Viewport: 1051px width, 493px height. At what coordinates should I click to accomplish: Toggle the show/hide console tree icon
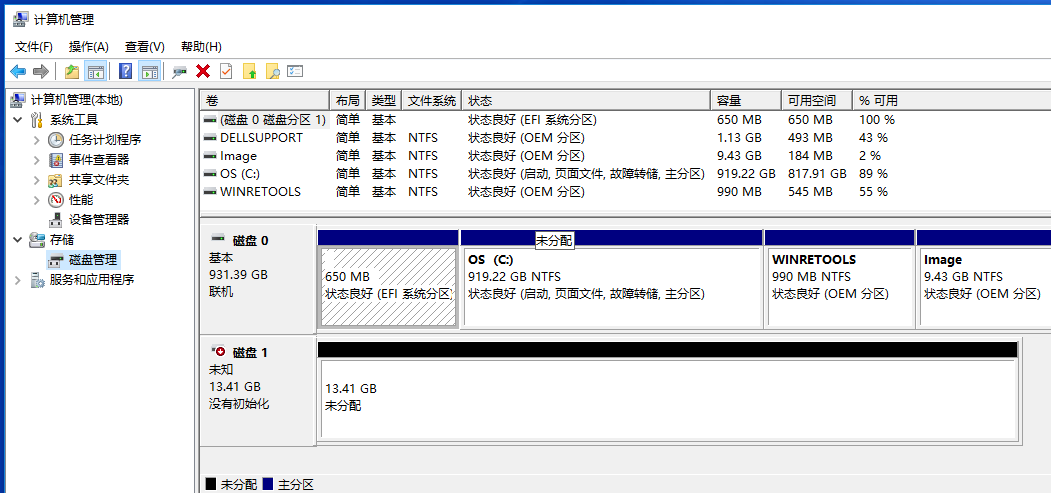(x=95, y=71)
